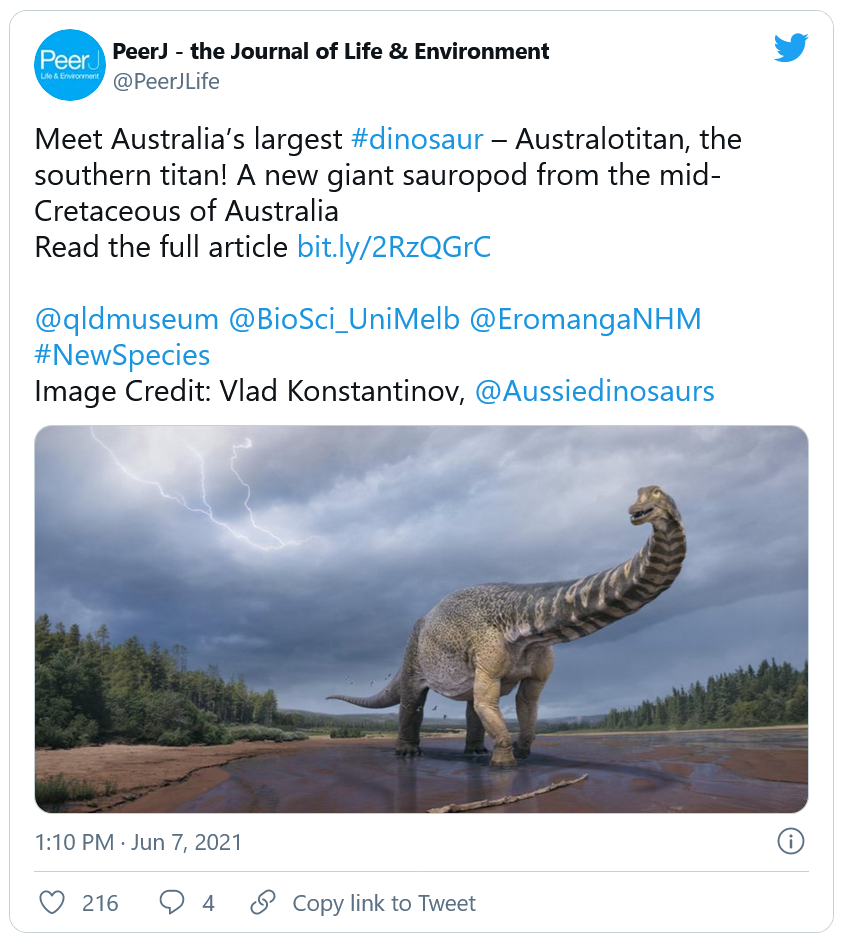843x942 pixels.
Task: Open the tweet timestamp 1:10 PM · Jun 7, 2021
Action: [x=138, y=842]
